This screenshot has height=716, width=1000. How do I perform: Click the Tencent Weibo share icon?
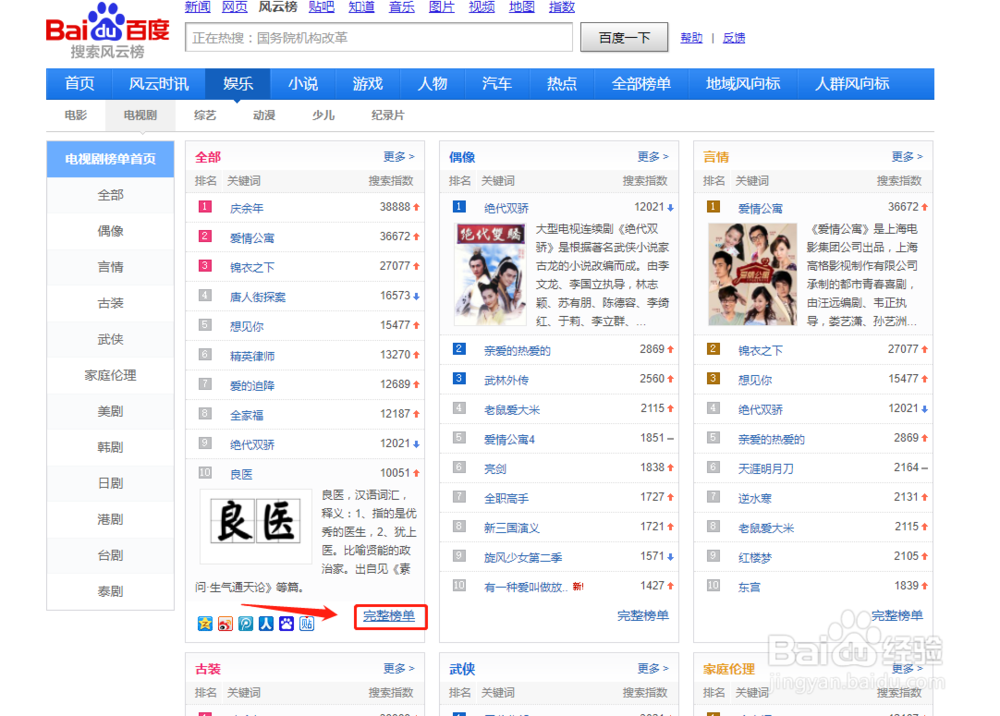point(246,624)
